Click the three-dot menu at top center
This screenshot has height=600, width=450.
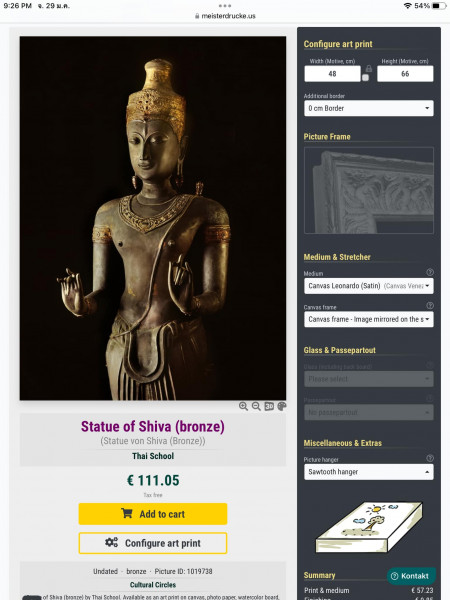pos(225,6)
